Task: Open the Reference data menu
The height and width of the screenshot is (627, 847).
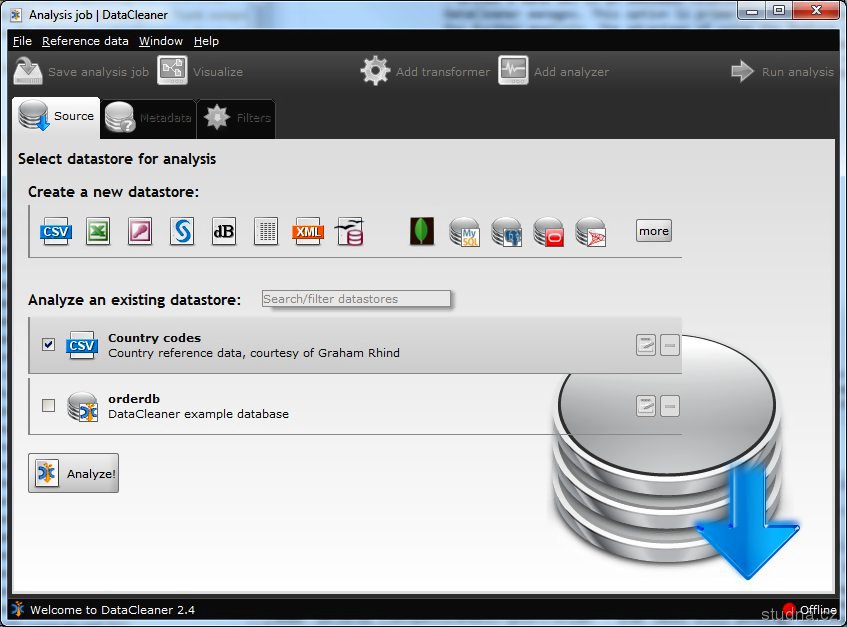Action: click(x=85, y=41)
